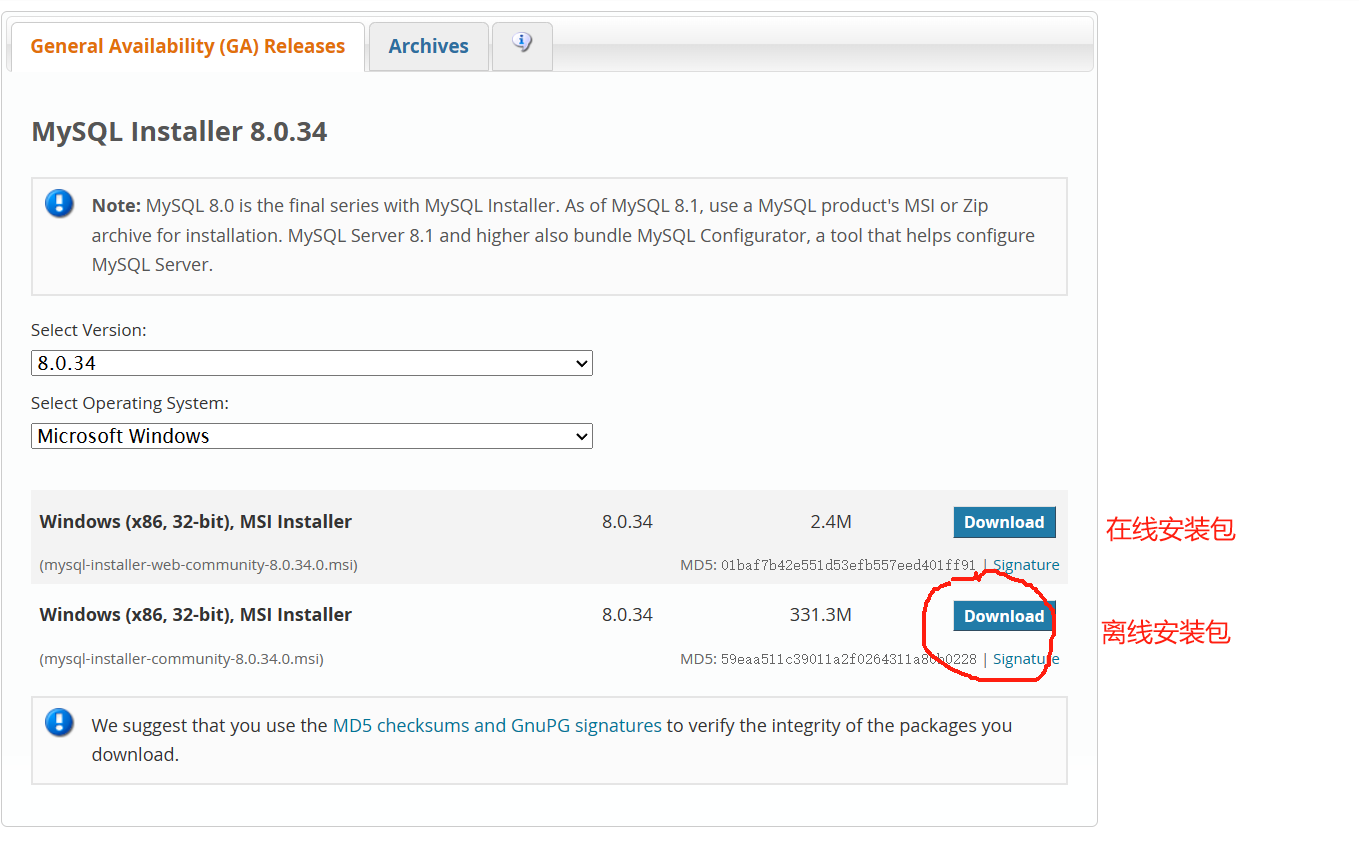Open the Select Version dropdown
Image resolution: width=1359 pixels, height=851 pixels.
(x=312, y=363)
